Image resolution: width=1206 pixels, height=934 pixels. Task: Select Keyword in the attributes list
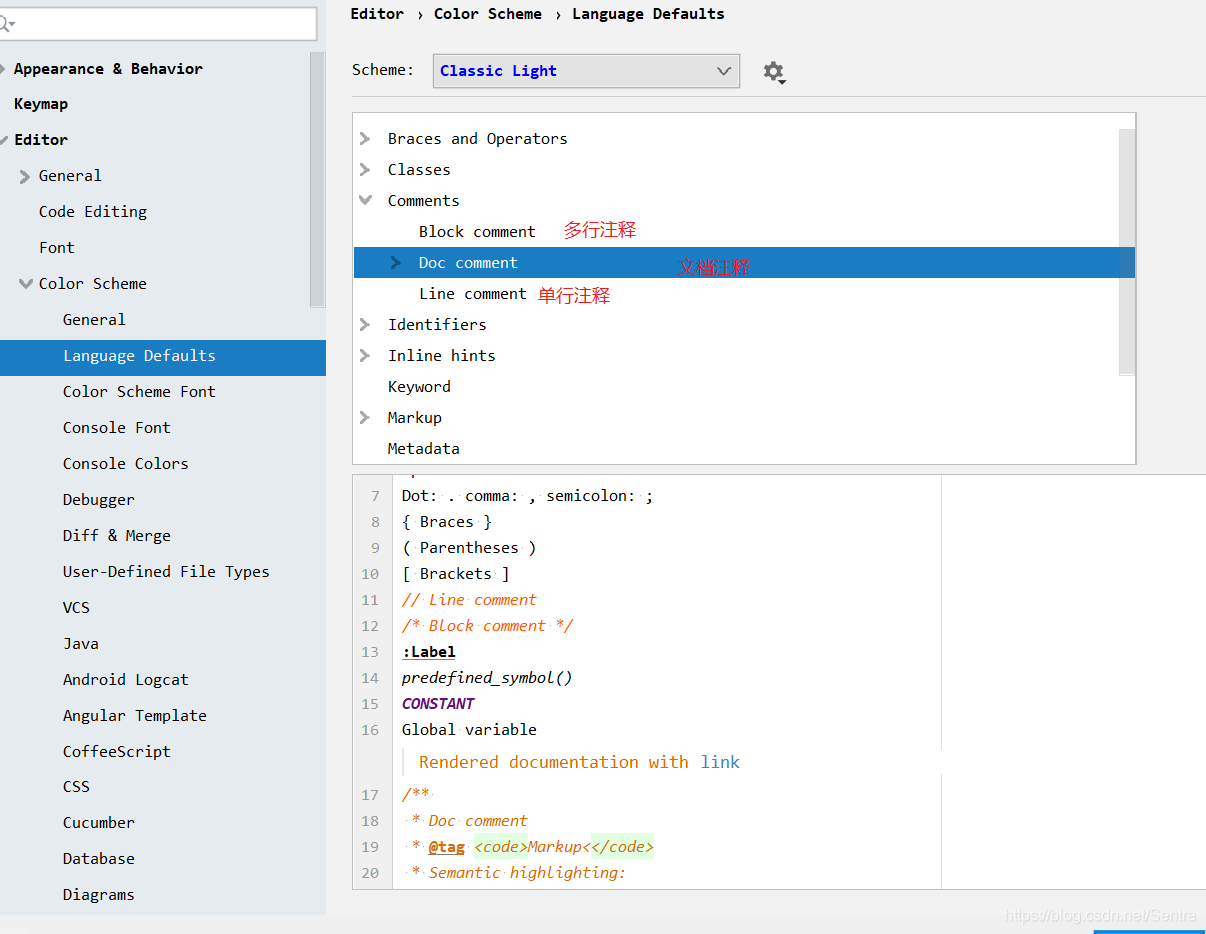(419, 386)
